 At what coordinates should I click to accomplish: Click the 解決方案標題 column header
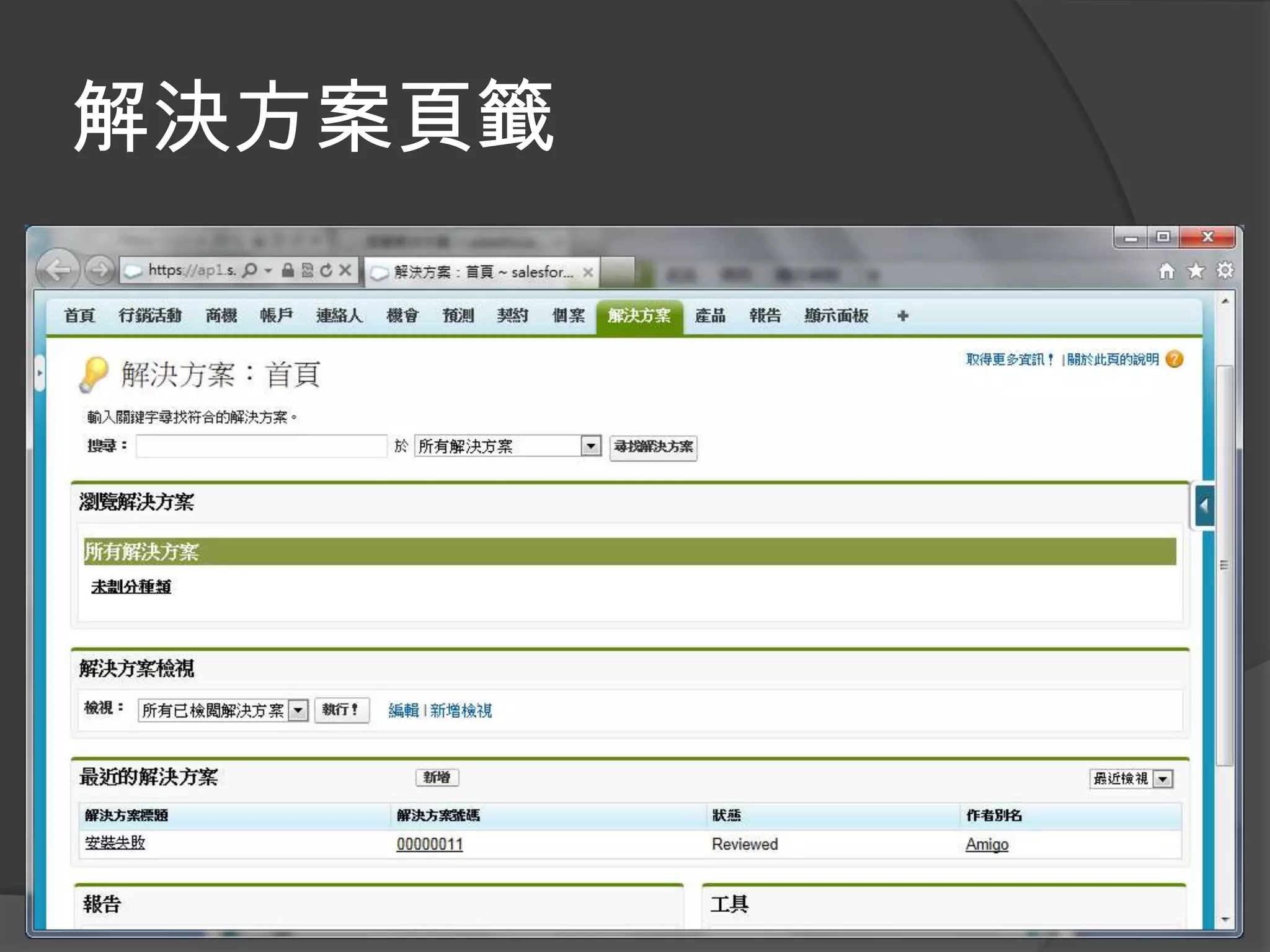tap(127, 816)
